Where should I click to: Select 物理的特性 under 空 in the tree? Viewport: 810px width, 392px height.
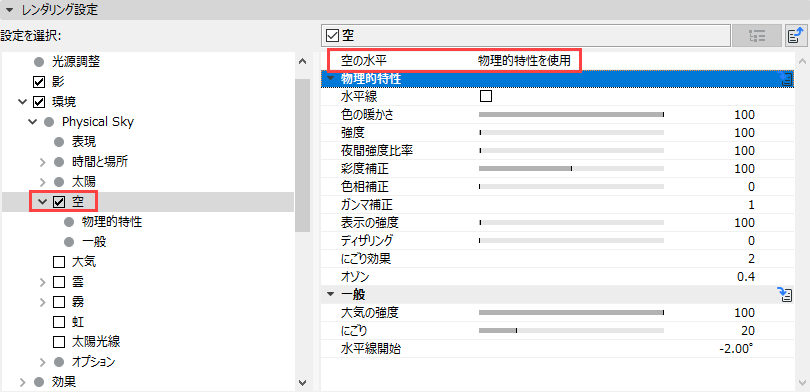tap(112, 222)
